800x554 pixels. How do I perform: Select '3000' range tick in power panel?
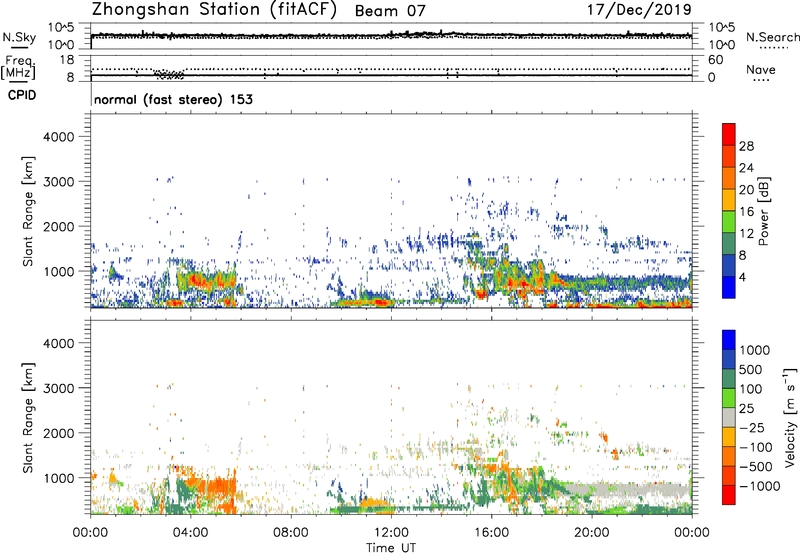58,182
